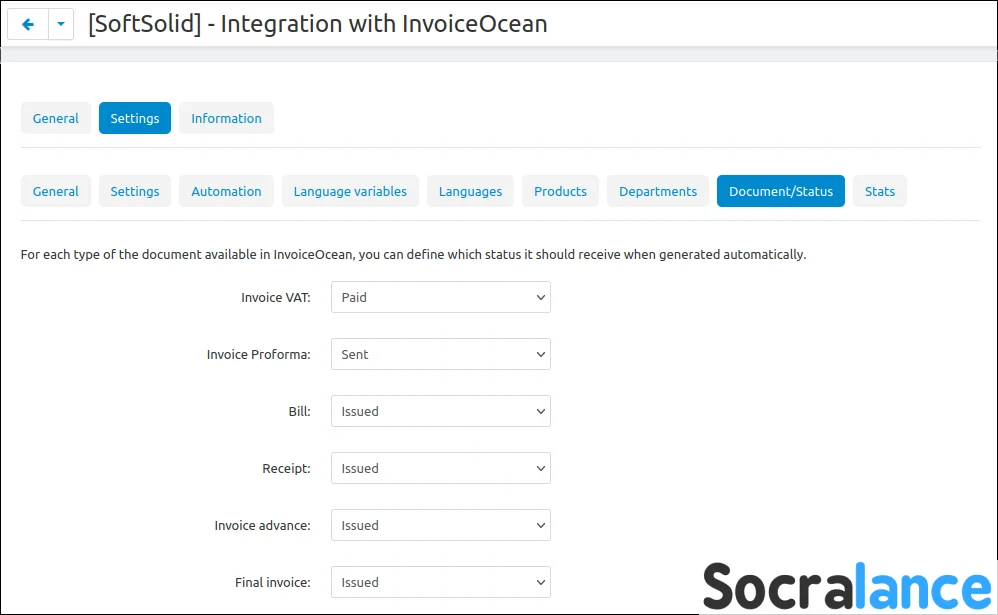Click the blue back arrow icon

(28, 24)
